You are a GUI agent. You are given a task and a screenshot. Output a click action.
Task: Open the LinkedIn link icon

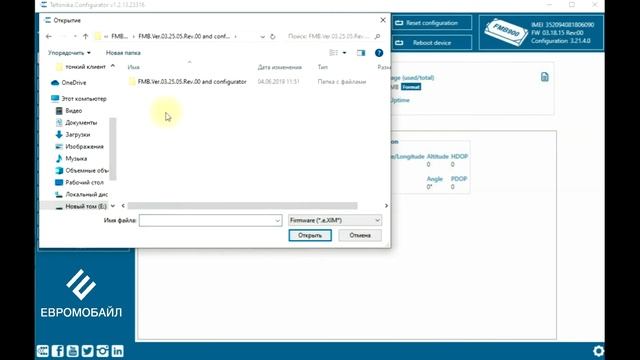118,351
